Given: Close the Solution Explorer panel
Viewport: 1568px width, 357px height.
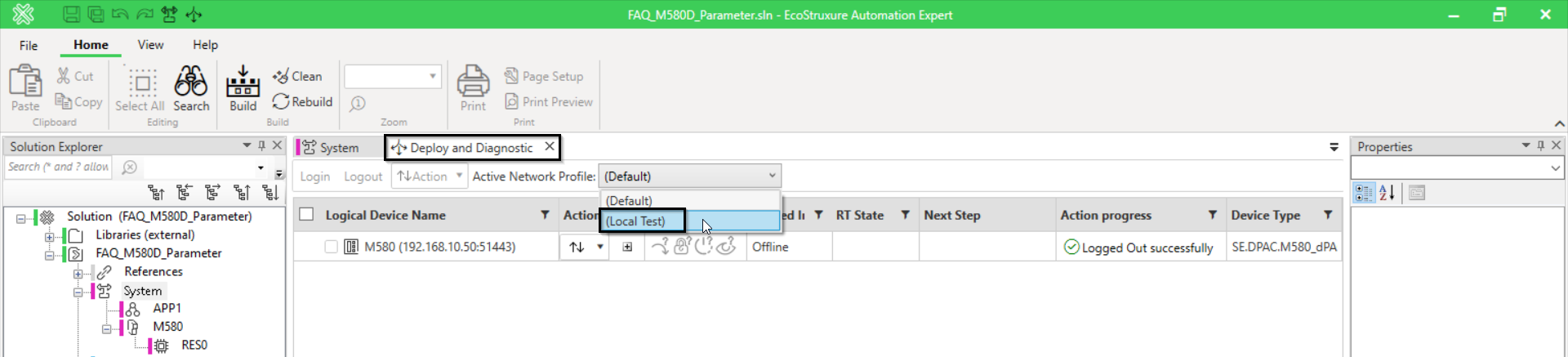Looking at the screenshot, I should [x=277, y=145].
